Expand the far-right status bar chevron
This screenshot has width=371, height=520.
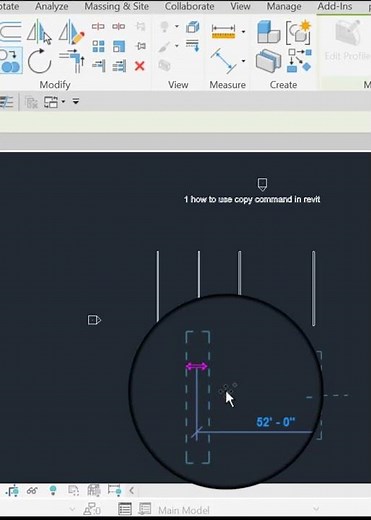click(316, 509)
